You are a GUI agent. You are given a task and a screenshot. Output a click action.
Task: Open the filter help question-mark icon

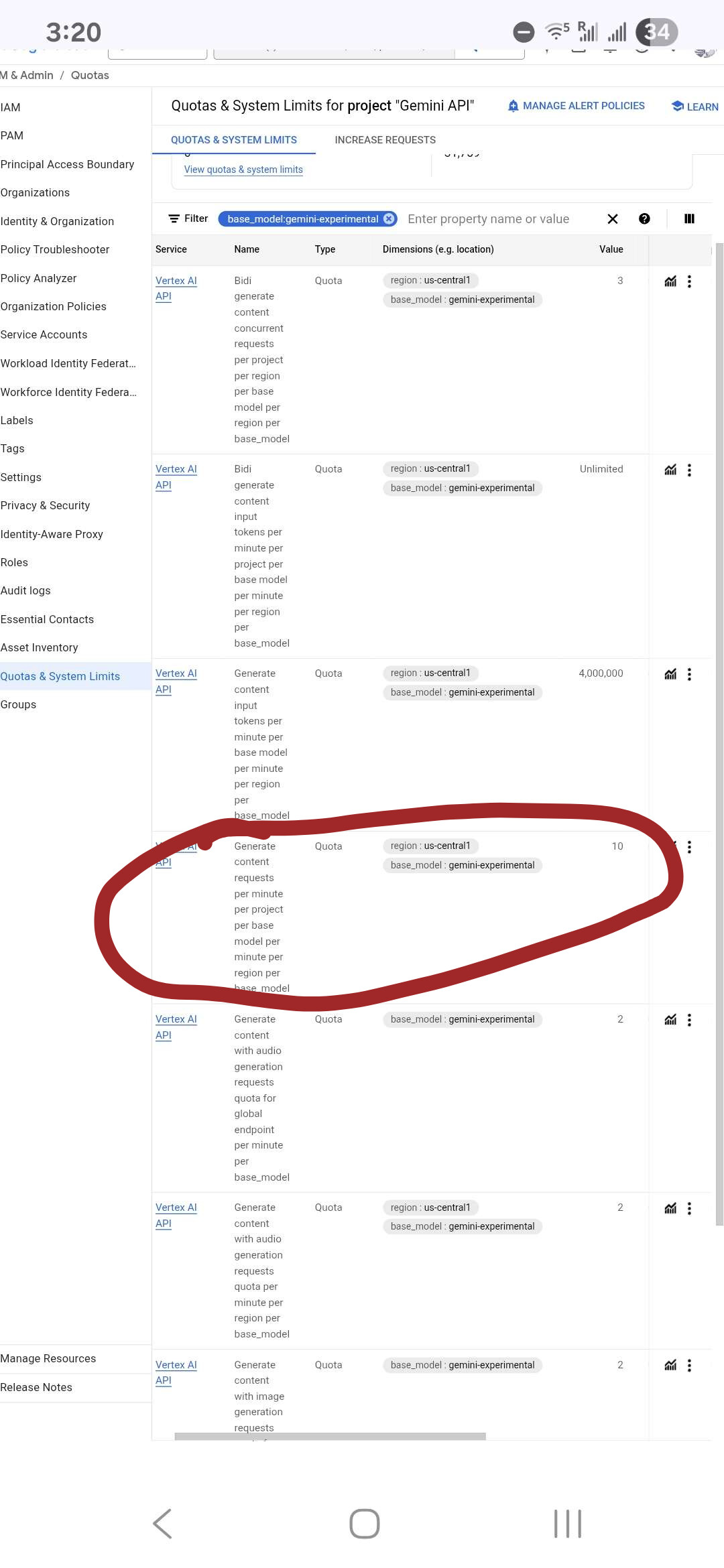pyautogui.click(x=644, y=219)
